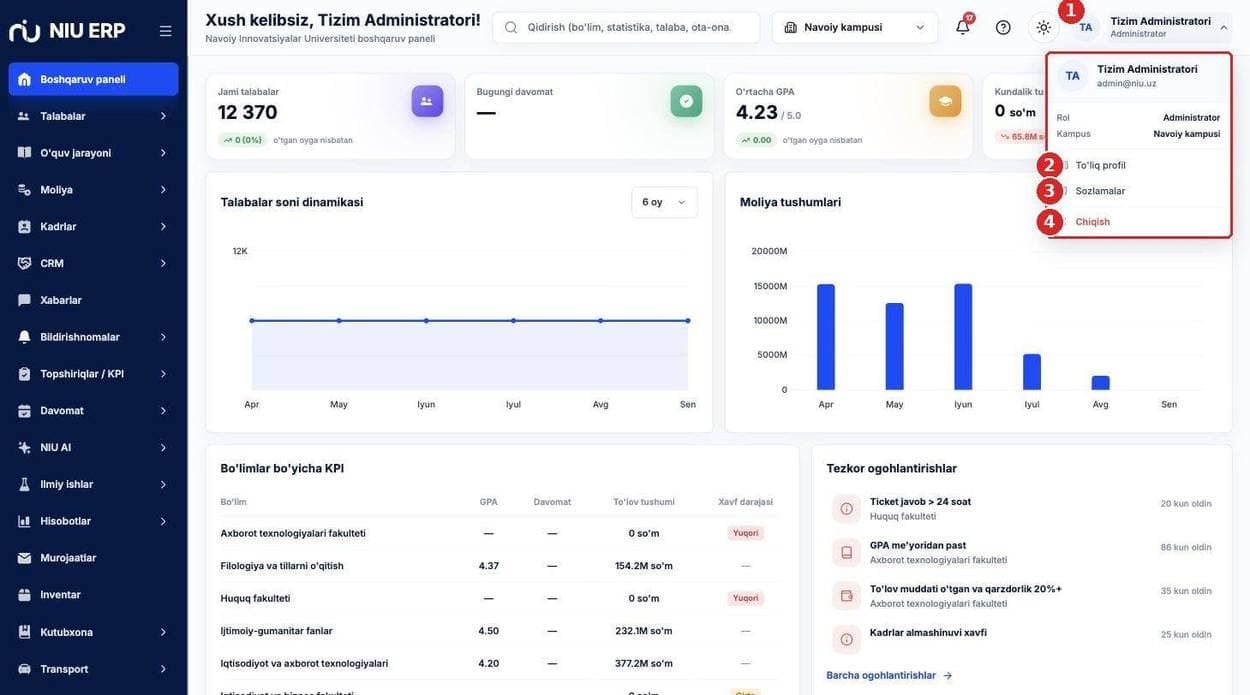Click the Inventar box icon in sidebar
Screen dimensions: 1250x695
pos(24,595)
